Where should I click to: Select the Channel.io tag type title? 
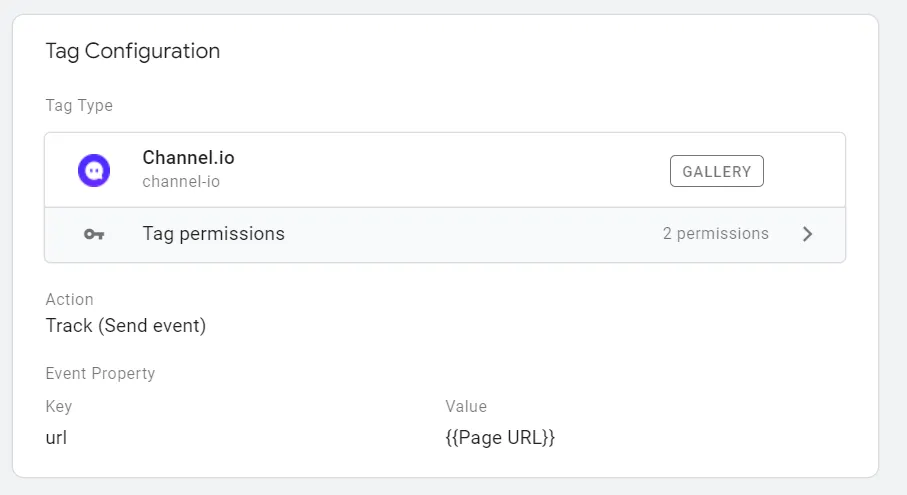click(x=188, y=158)
